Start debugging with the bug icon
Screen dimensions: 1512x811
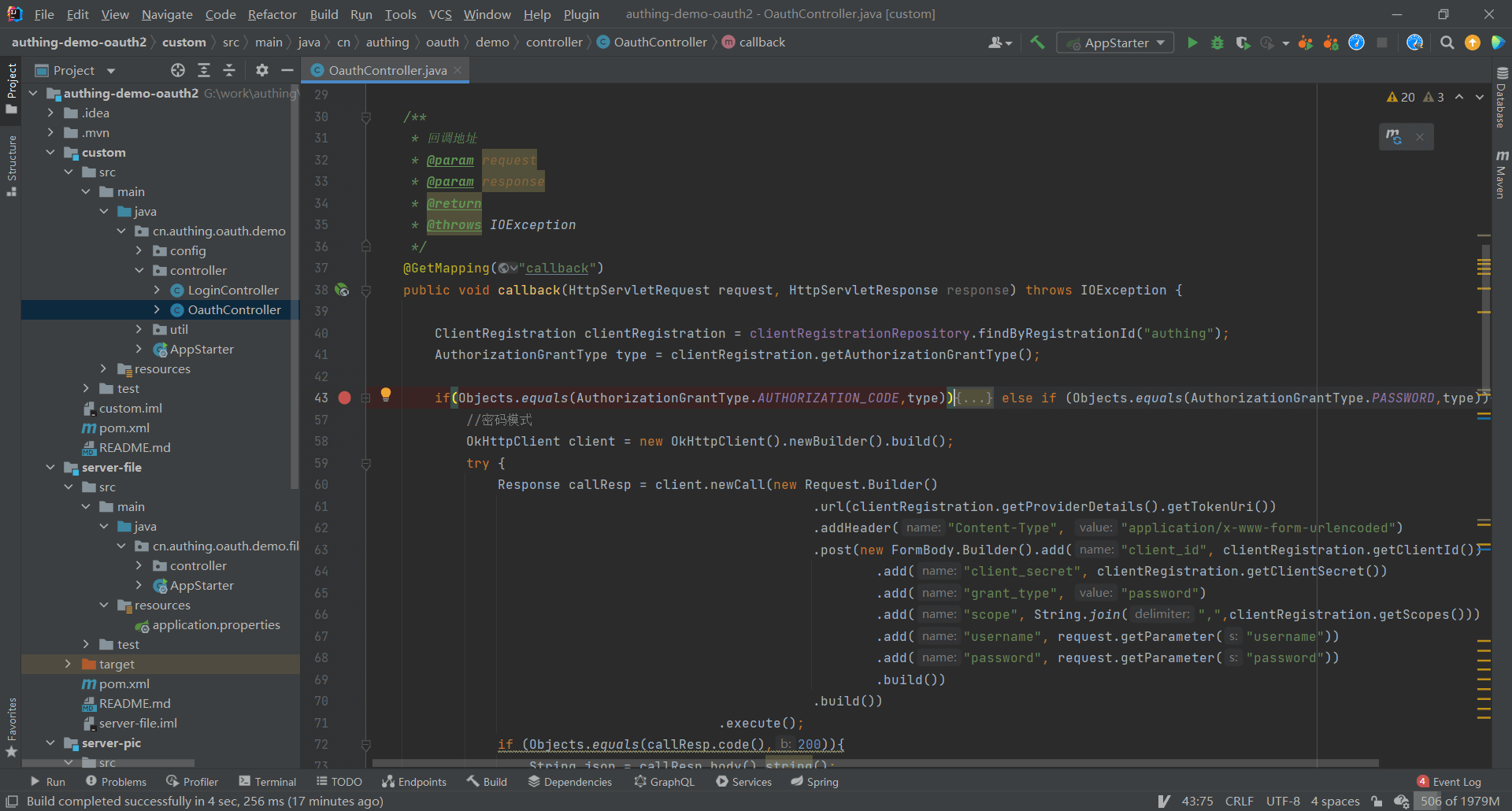(1217, 43)
